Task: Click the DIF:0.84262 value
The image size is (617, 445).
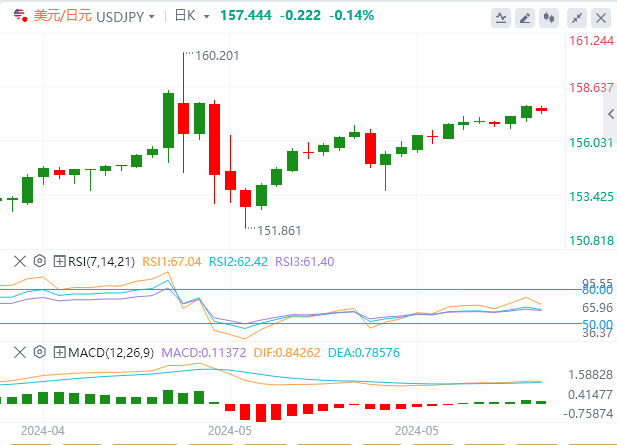Action: coord(287,353)
